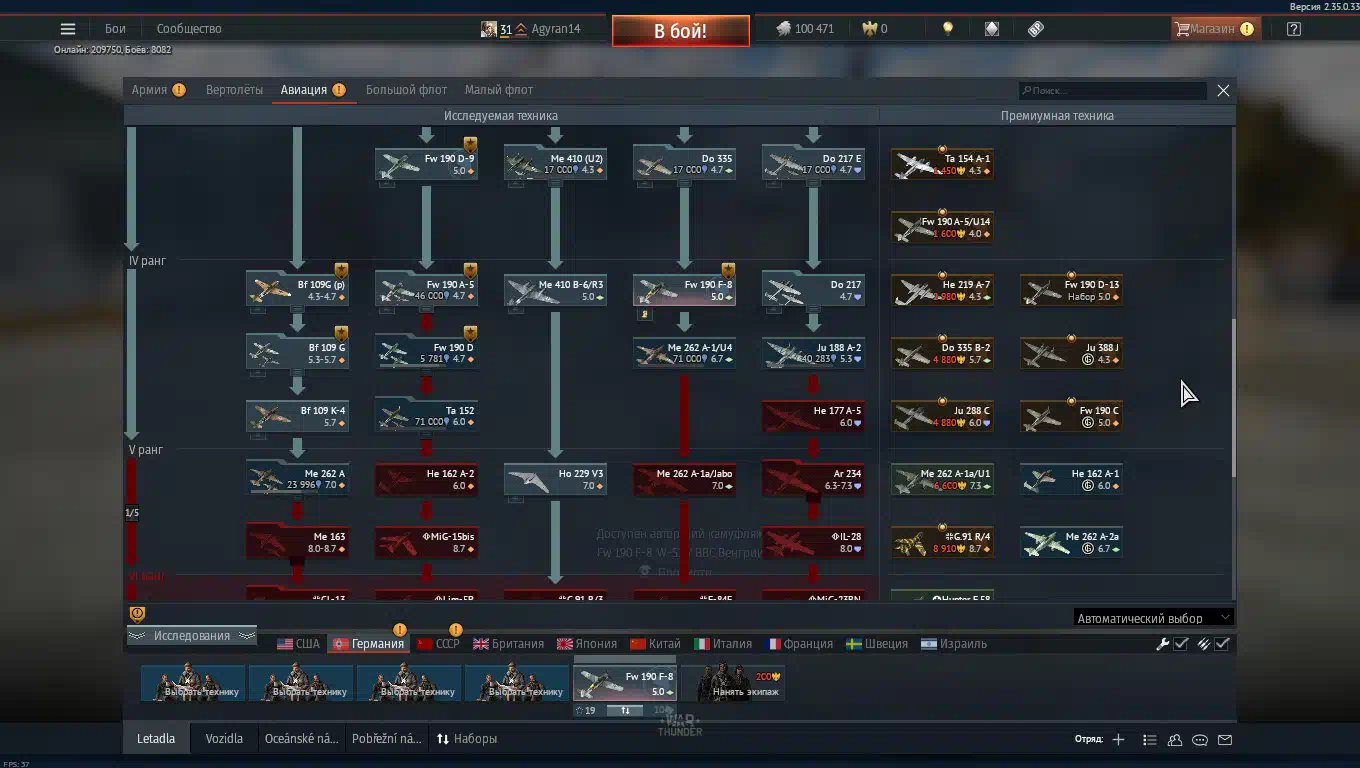Open the question mark help icon
Viewport: 1360px width, 768px height.
[1294, 29]
